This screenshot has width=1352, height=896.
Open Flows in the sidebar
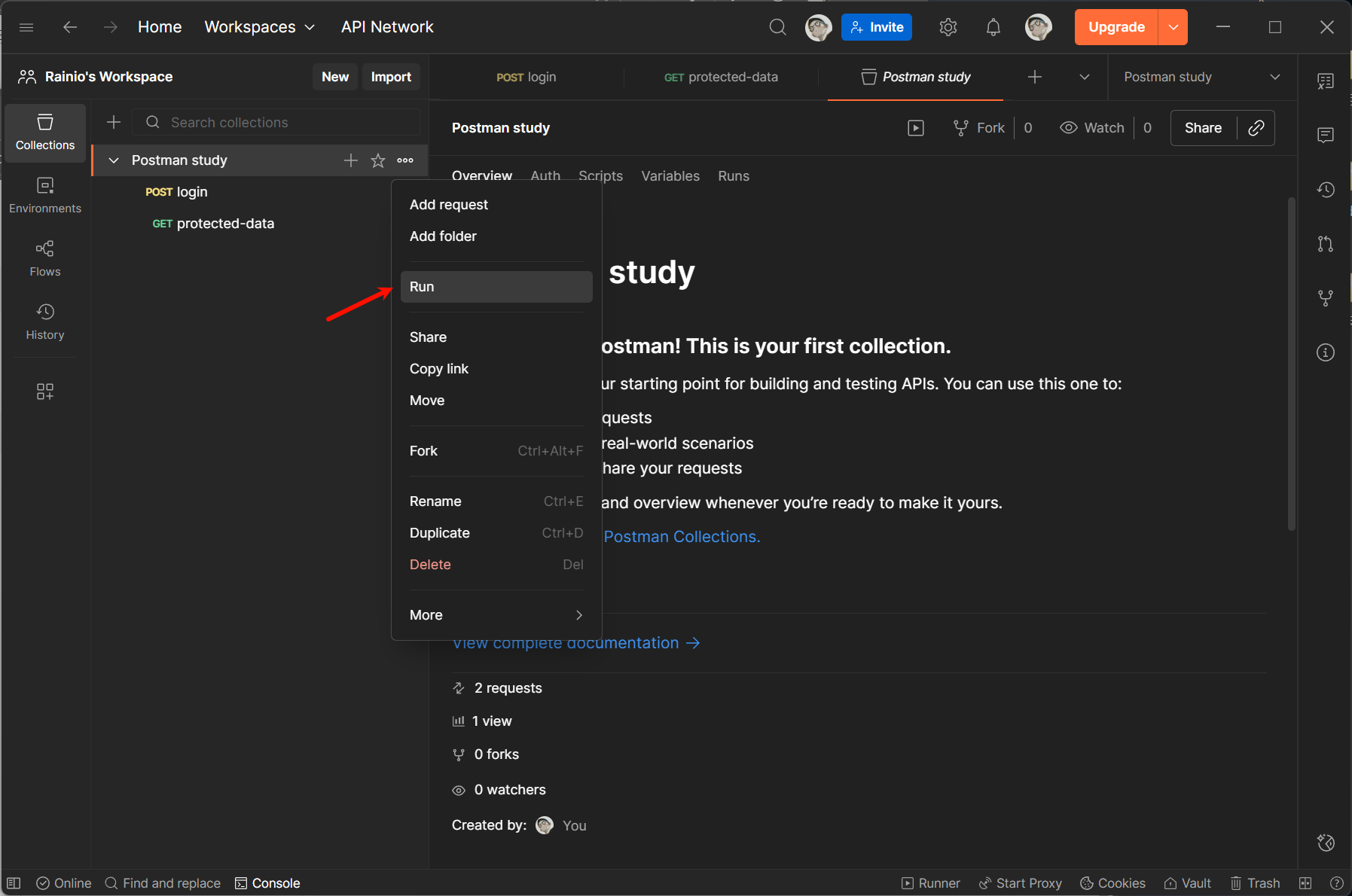[45, 259]
